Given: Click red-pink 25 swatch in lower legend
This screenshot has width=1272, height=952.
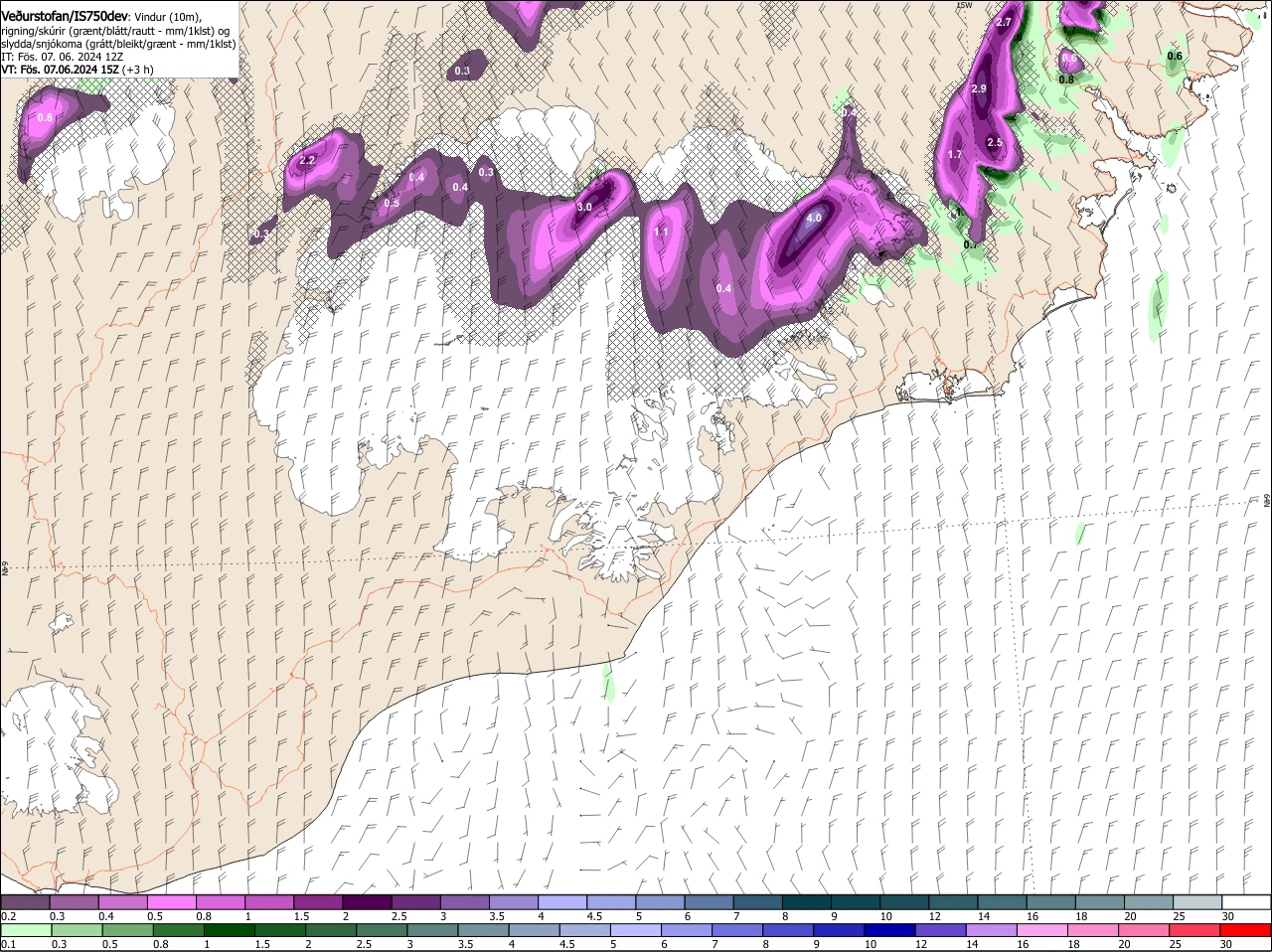Looking at the screenshot, I should click(1194, 930).
